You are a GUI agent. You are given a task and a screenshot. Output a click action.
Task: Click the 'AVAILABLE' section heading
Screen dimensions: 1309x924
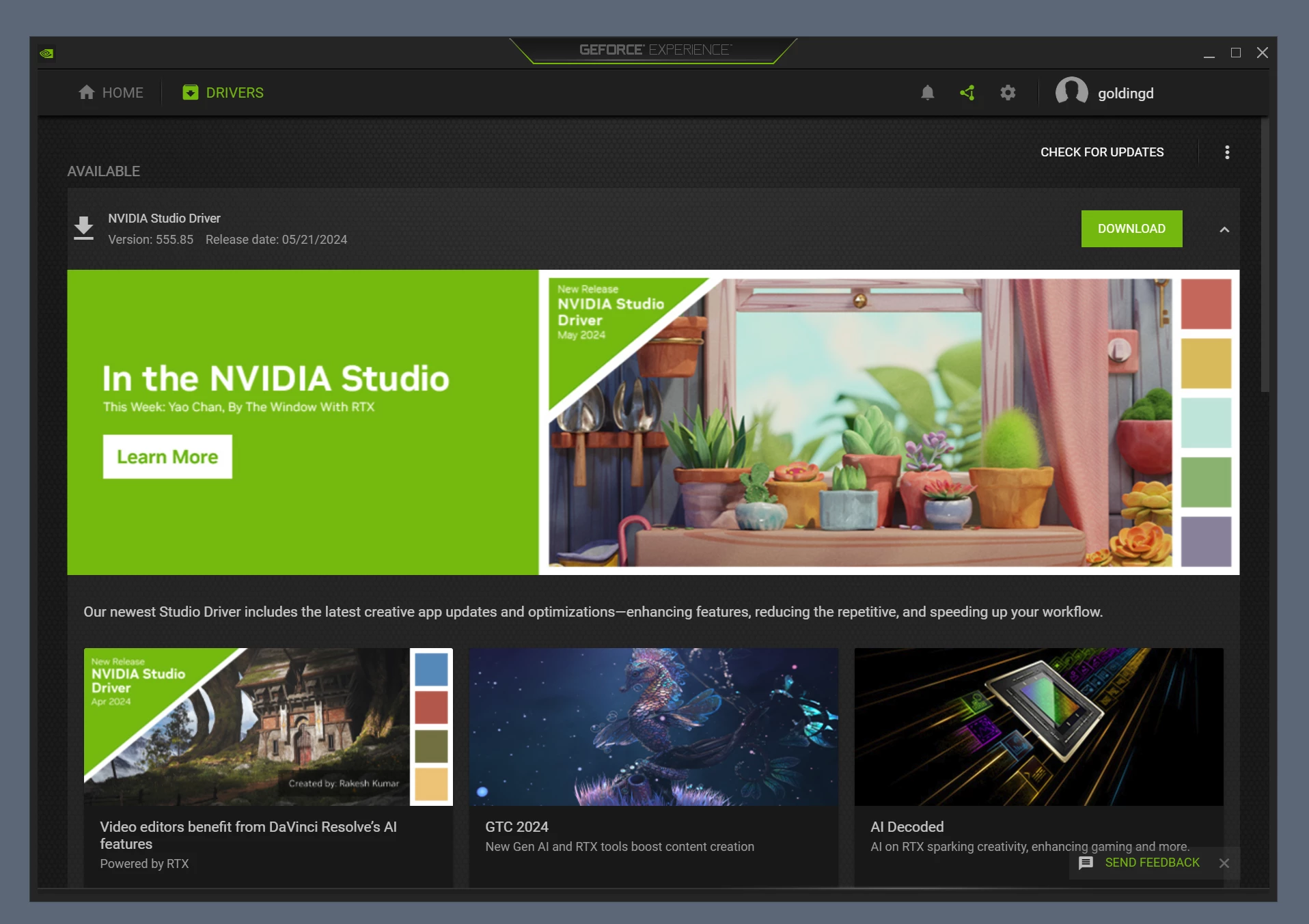[x=103, y=171]
